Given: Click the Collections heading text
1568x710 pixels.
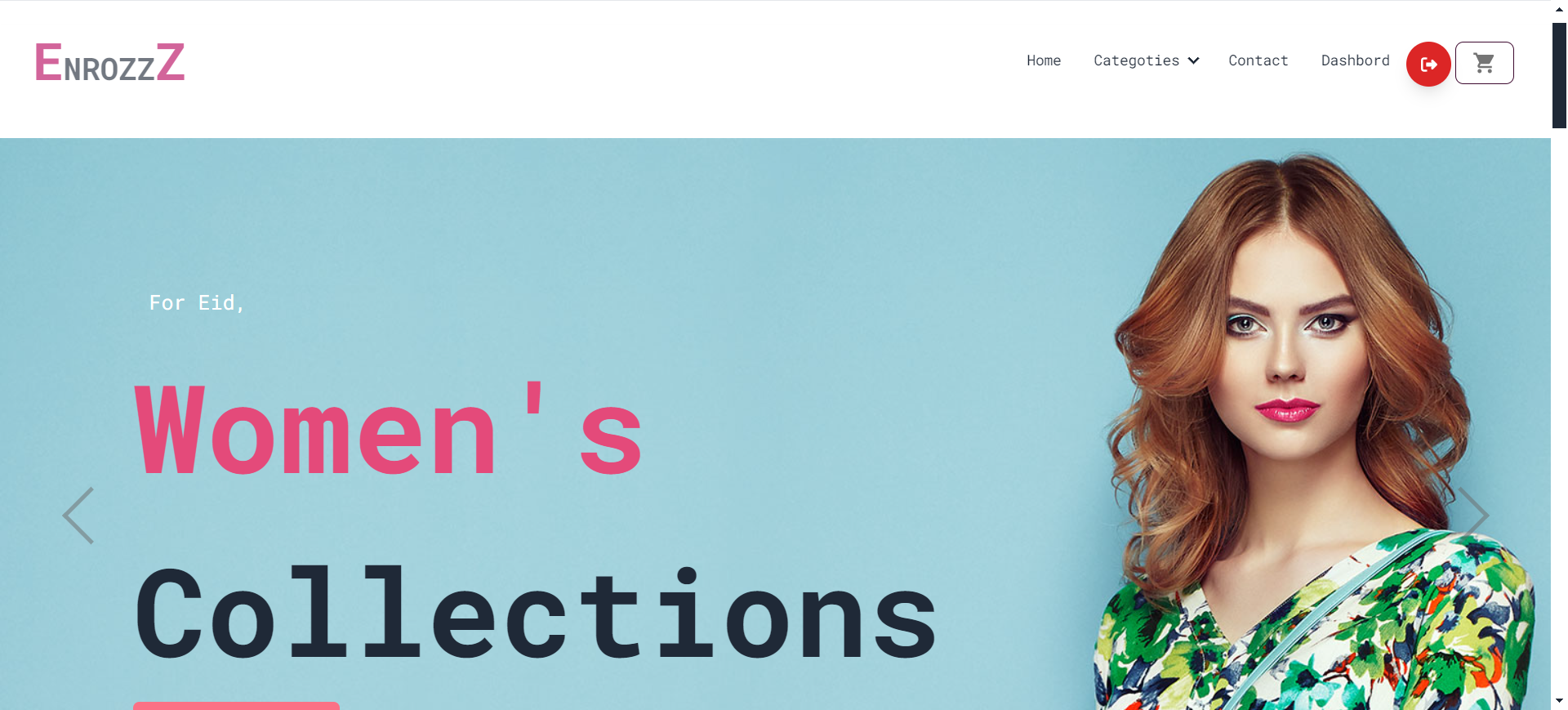Looking at the screenshot, I should [x=536, y=613].
